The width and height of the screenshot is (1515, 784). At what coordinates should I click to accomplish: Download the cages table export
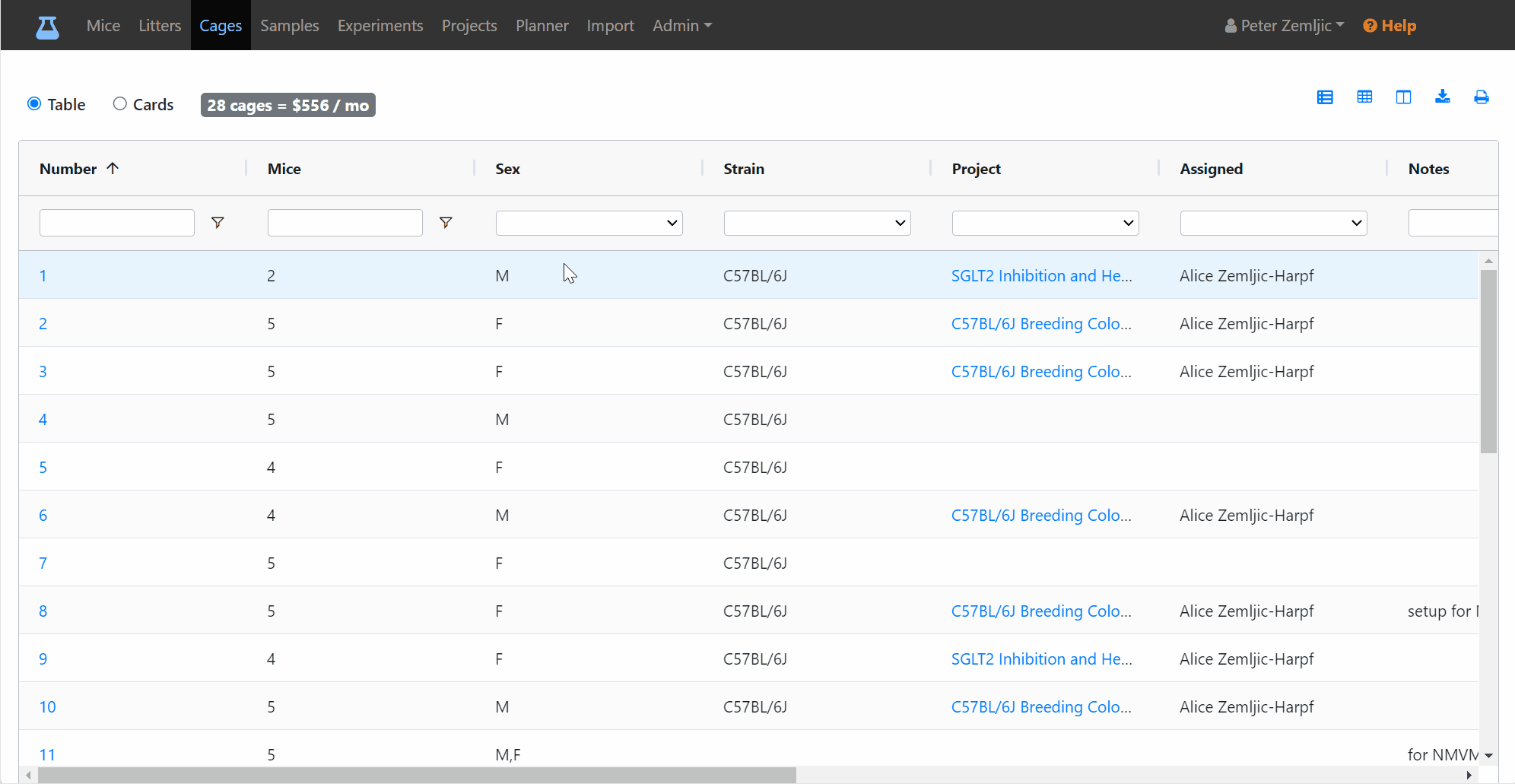click(x=1442, y=97)
